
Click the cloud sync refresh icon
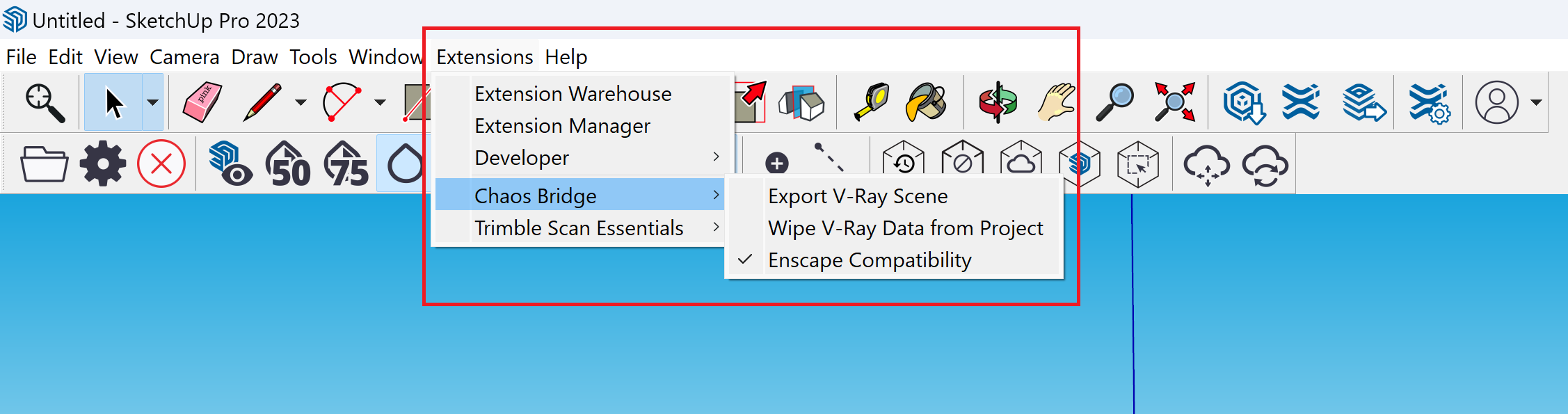1265,166
